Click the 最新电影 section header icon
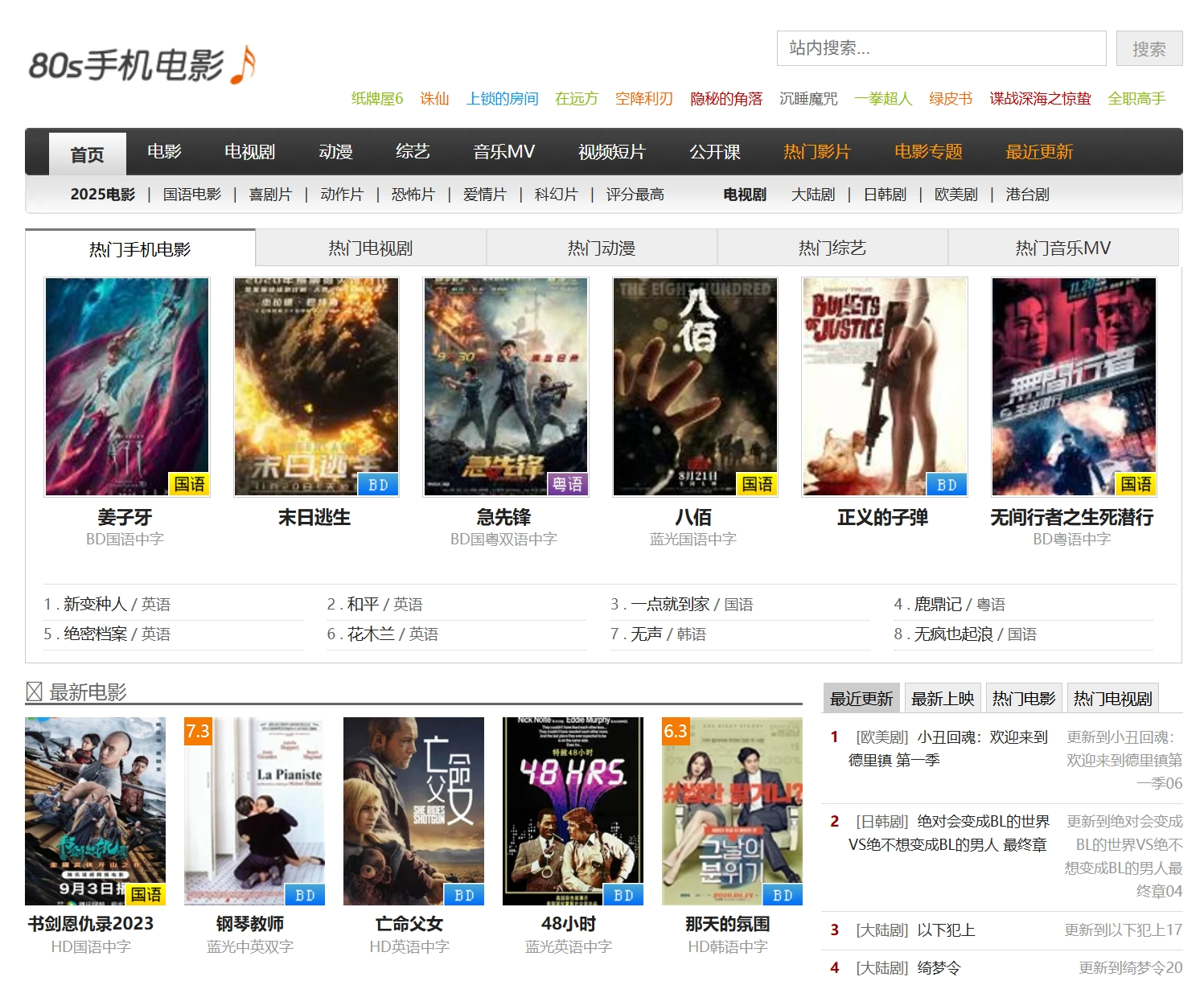The image size is (1204, 985). click(x=34, y=692)
